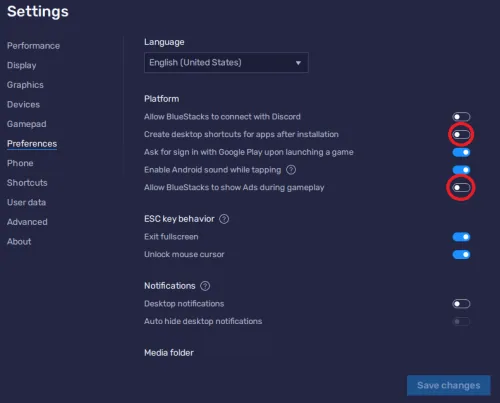Open the Language dropdown
The height and width of the screenshot is (403, 500).
point(226,63)
